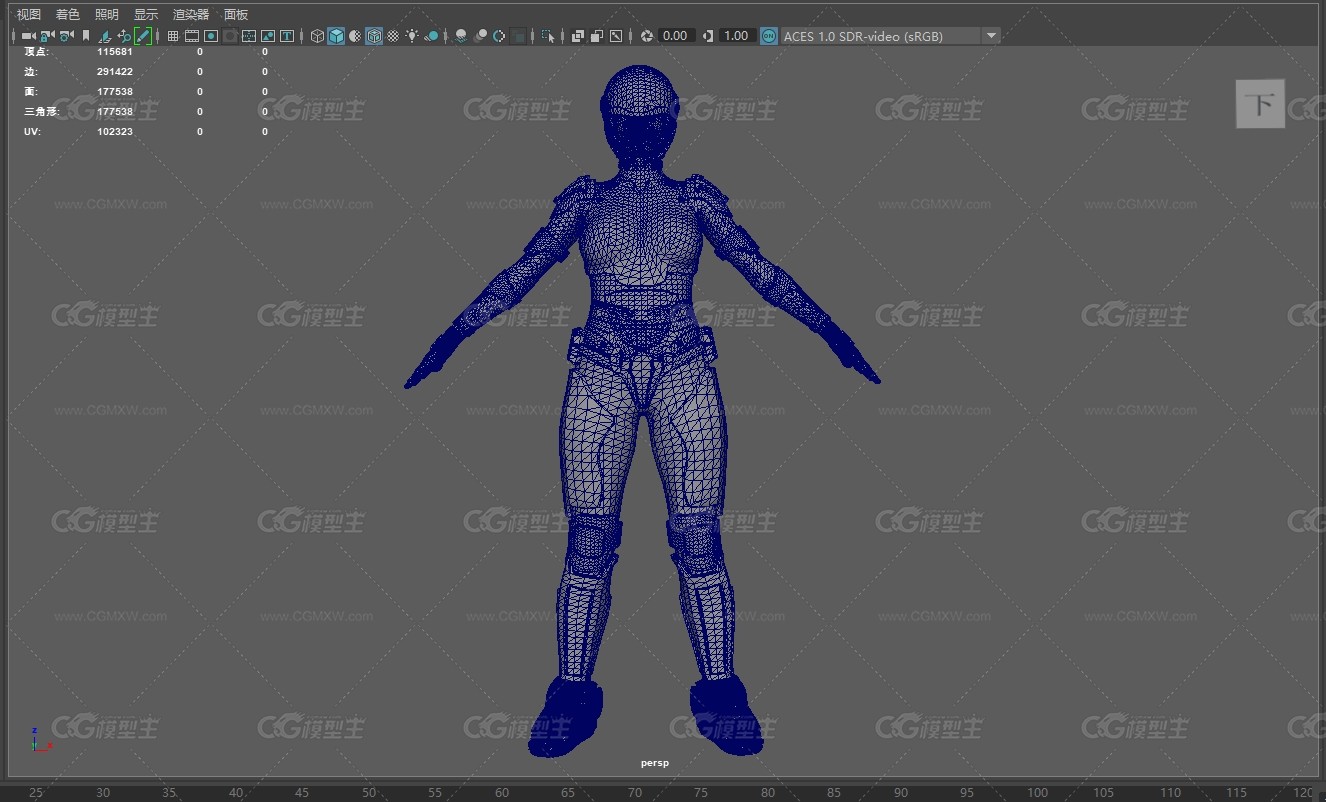Click the Safe Title icon

click(x=287, y=36)
